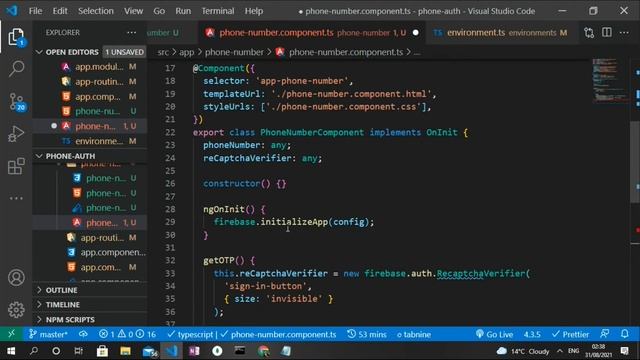
Task: Open the Accounts menu icon
Action: [x=16, y=278]
